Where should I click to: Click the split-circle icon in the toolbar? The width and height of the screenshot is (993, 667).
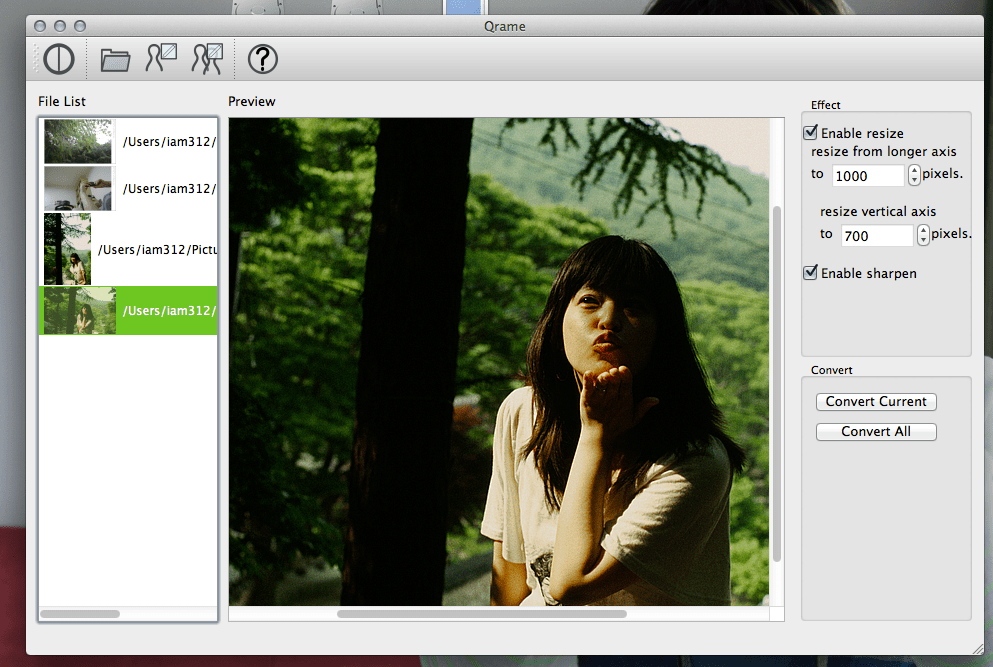(x=59, y=60)
